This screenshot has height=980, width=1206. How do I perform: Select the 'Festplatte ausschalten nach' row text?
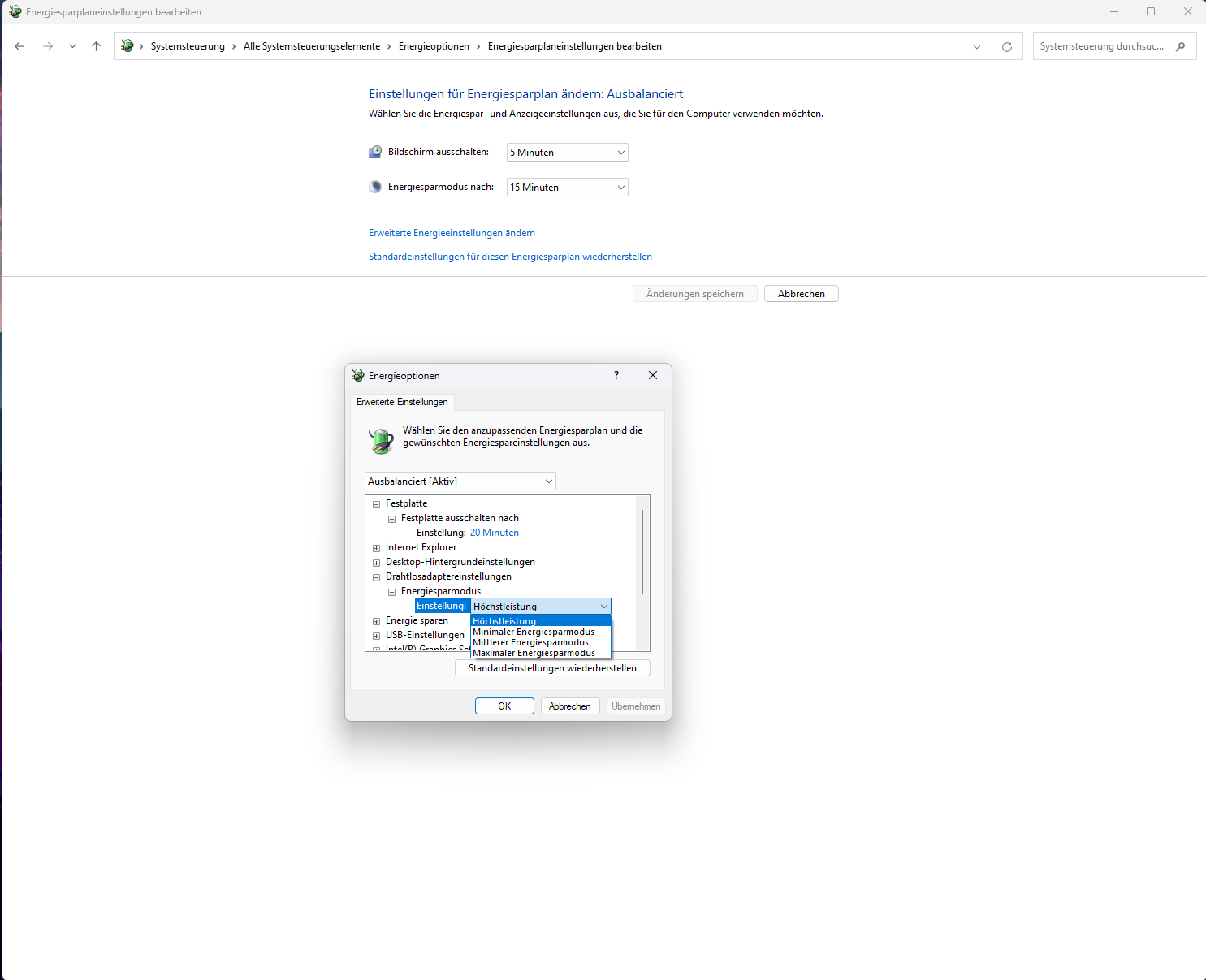(x=460, y=518)
